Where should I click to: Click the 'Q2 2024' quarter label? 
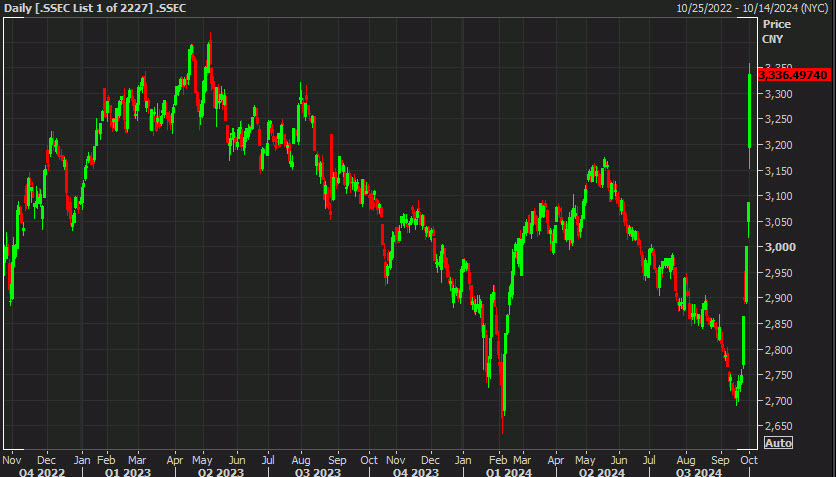pos(602,472)
